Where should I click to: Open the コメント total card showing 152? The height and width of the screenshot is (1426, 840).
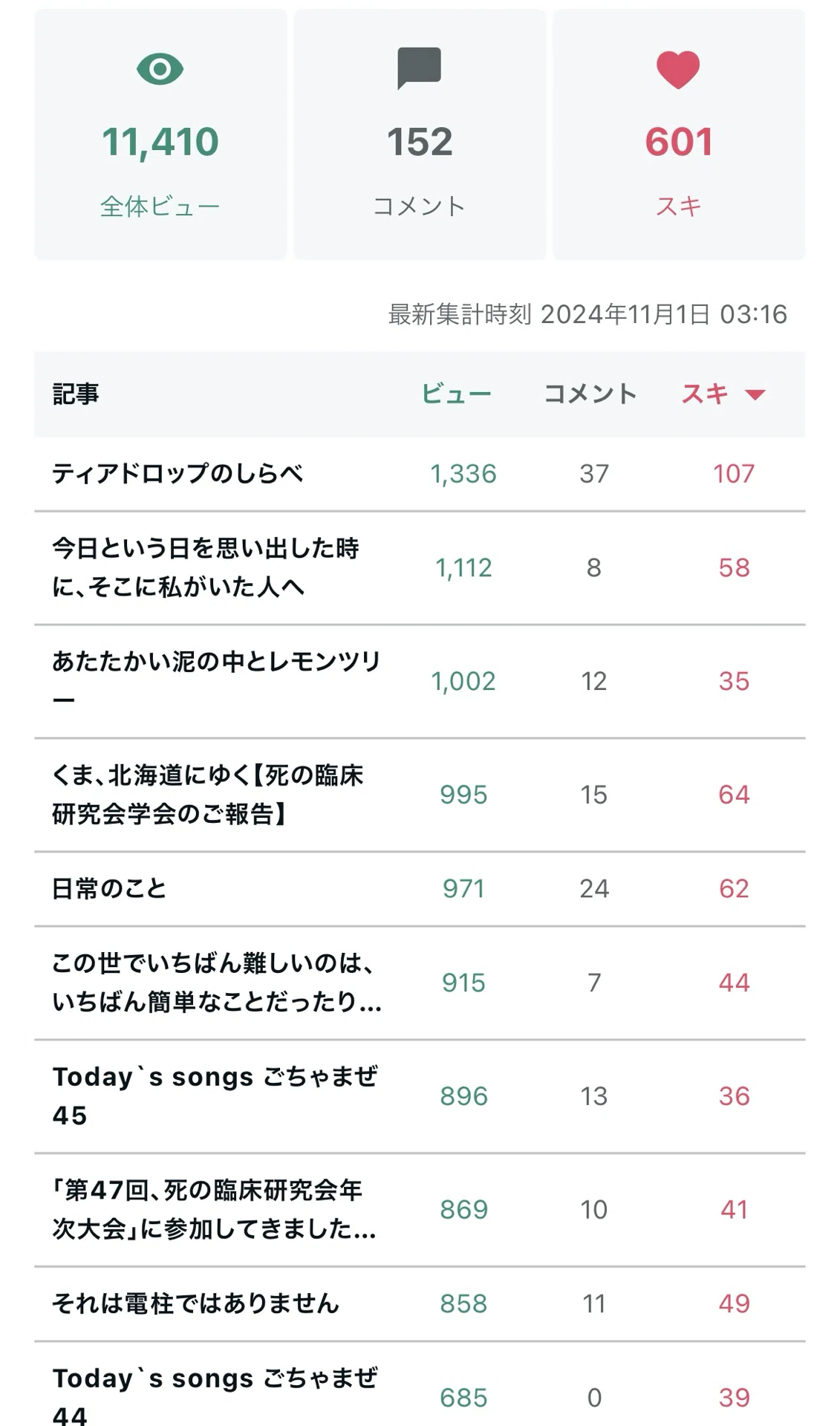[x=420, y=135]
